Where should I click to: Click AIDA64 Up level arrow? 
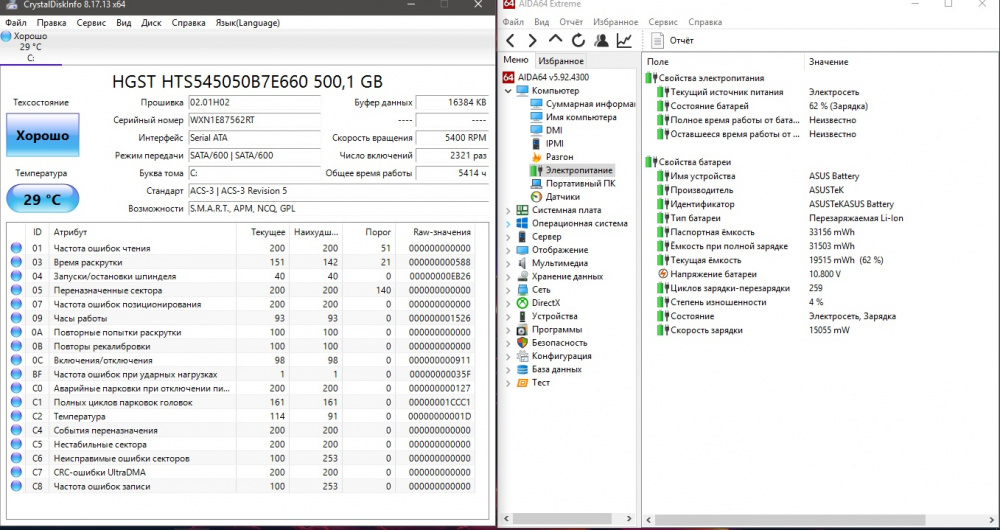coord(555,40)
